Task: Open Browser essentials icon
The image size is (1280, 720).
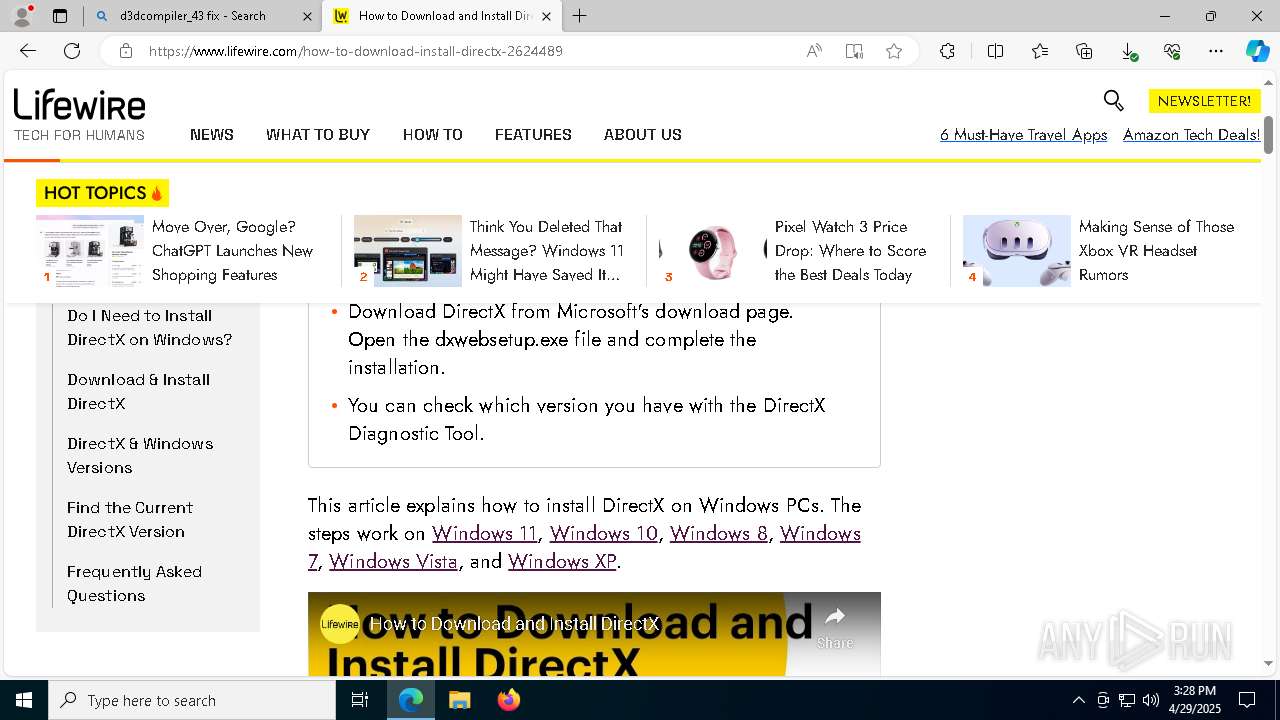Action: [1172, 51]
